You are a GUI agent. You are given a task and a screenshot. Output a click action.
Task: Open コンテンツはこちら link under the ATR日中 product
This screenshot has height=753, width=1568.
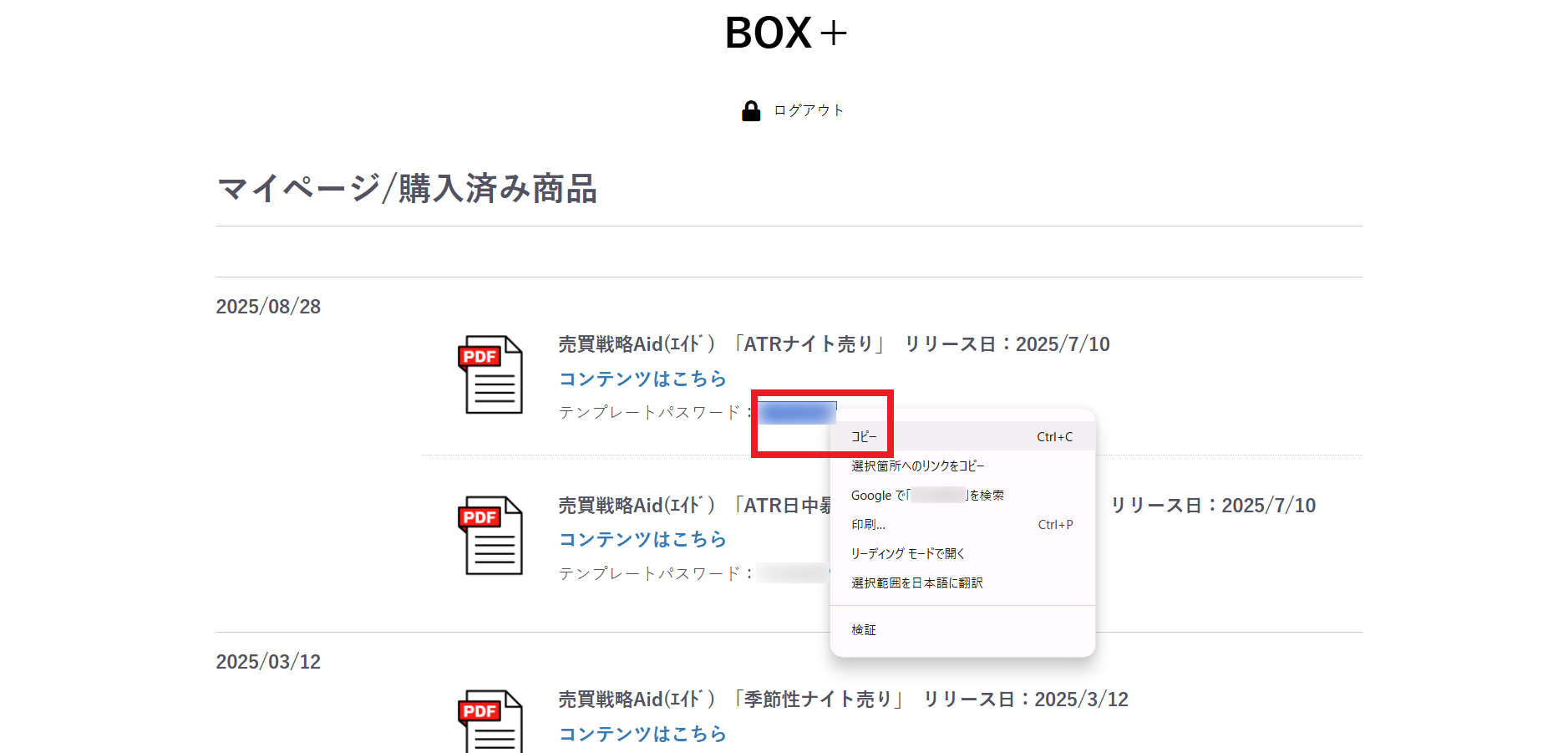click(x=642, y=540)
